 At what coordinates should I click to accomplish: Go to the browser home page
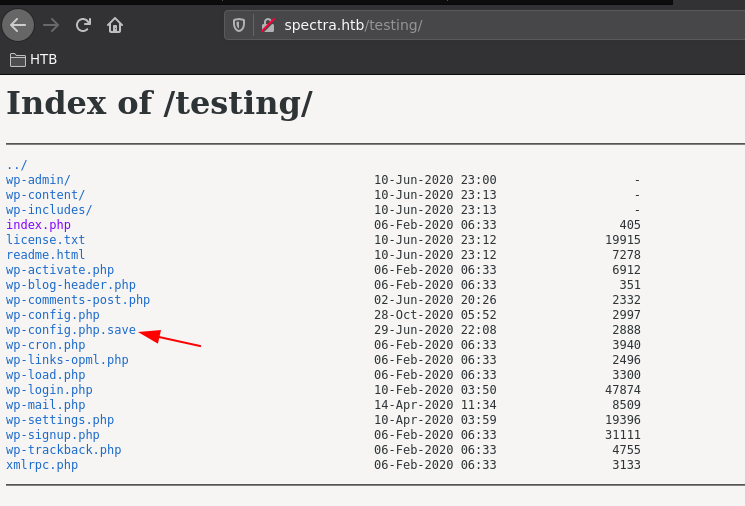point(115,25)
